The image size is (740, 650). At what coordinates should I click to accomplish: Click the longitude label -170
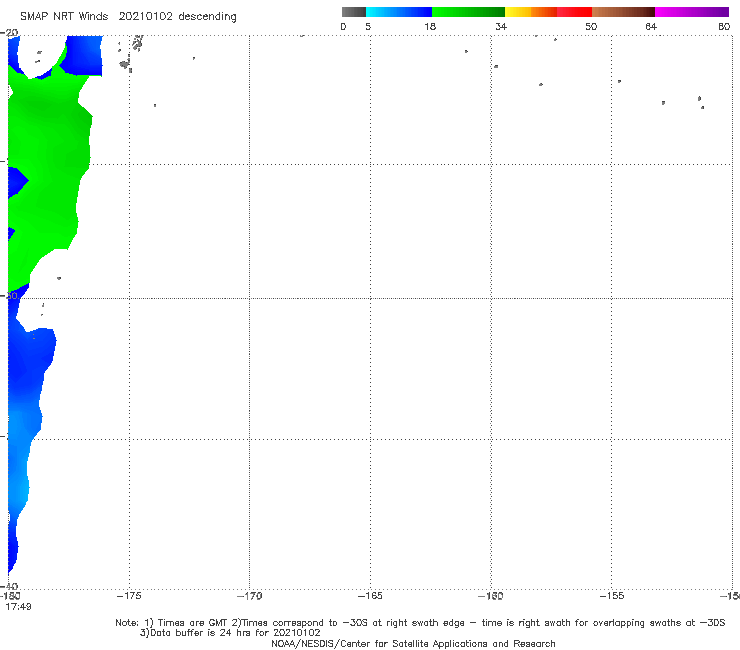249,596
